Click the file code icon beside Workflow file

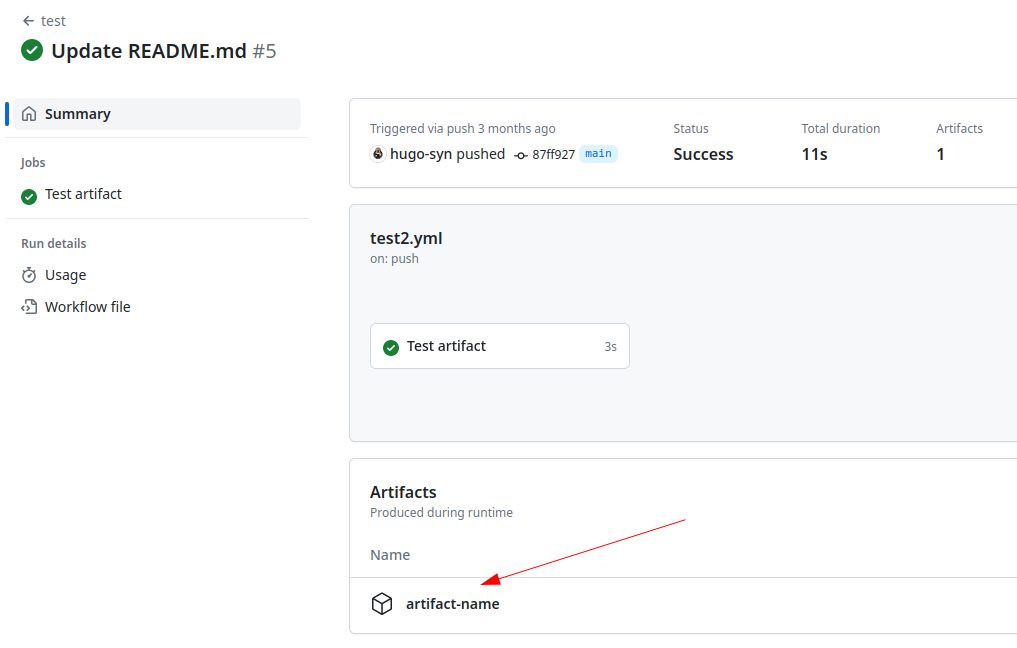coord(29,307)
